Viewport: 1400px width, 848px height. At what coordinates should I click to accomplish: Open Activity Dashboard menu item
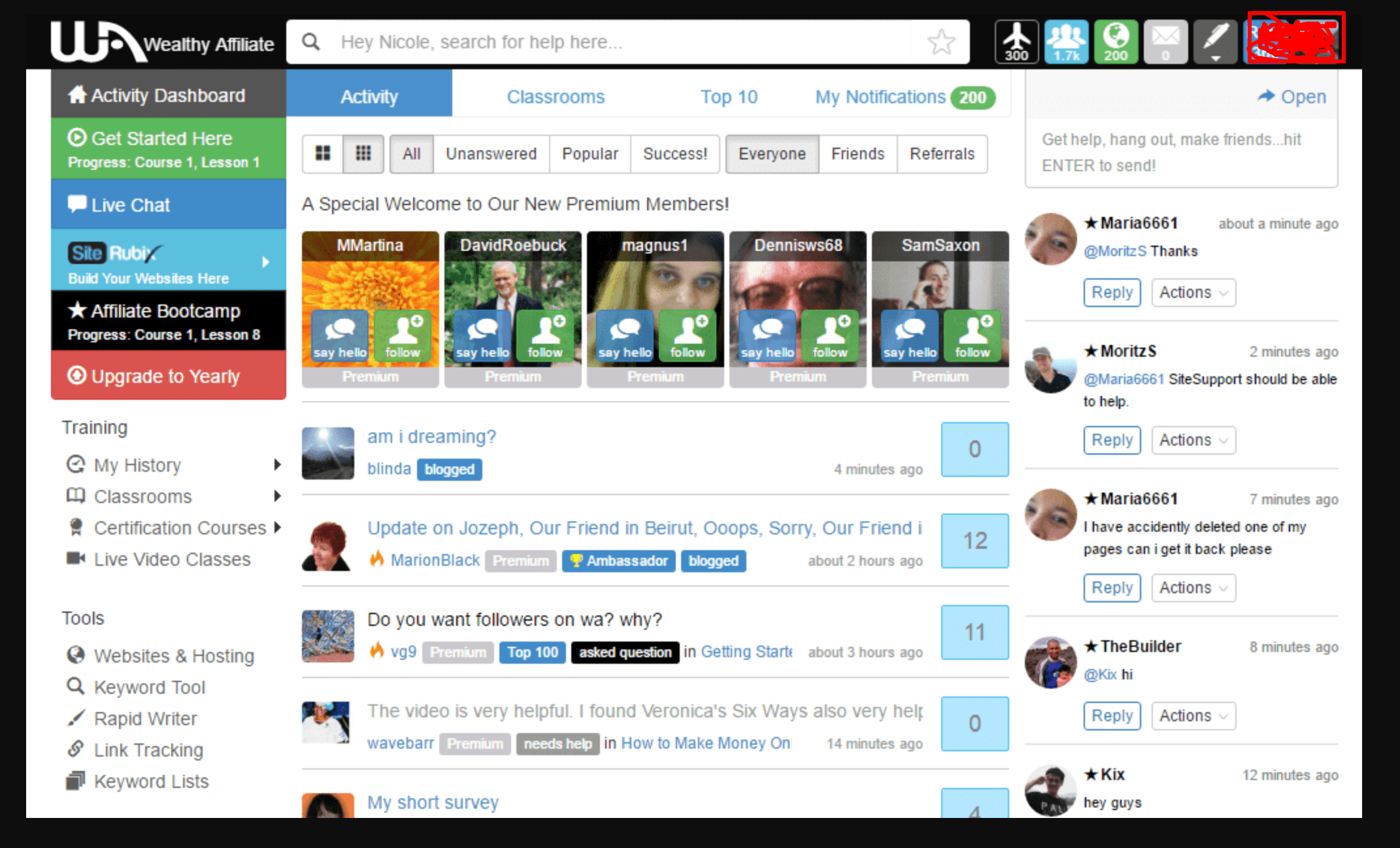tap(169, 94)
